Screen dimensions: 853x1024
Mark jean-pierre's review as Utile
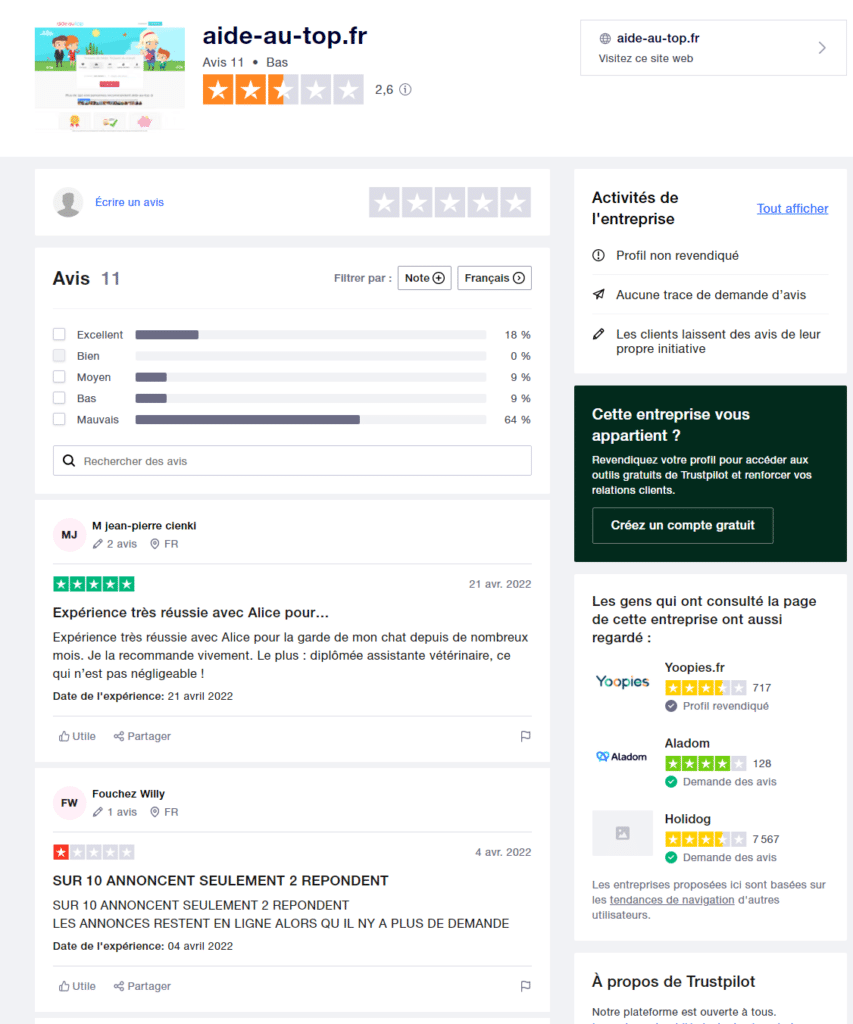[77, 736]
